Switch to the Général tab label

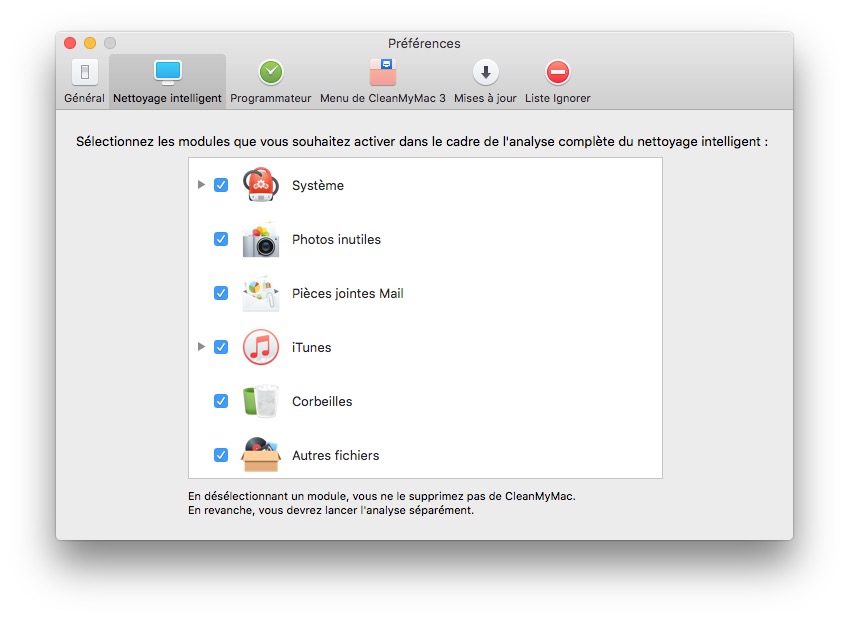coord(84,98)
